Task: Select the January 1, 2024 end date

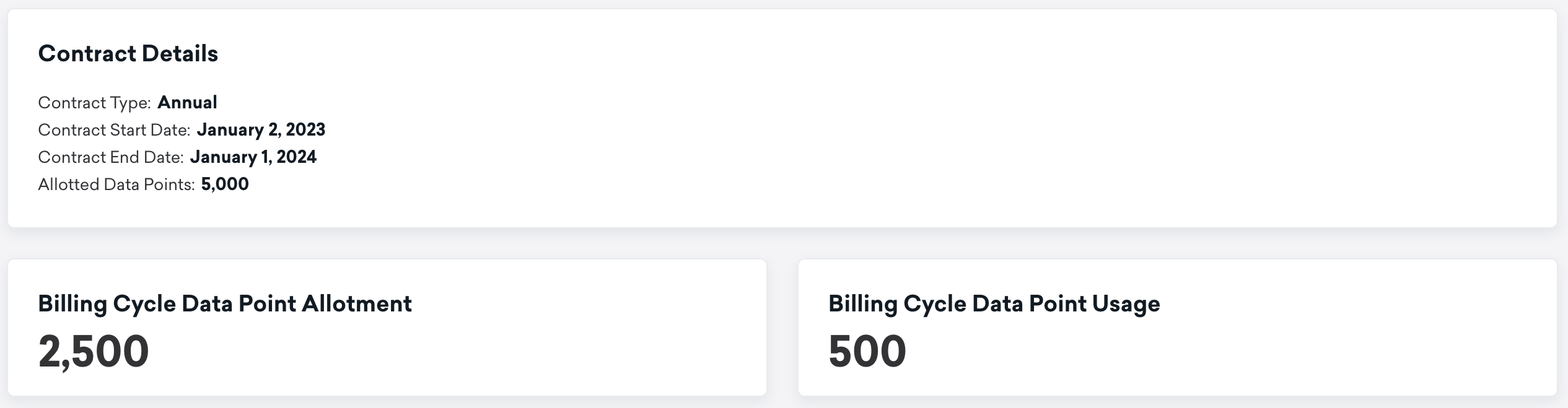Action: pos(253,157)
